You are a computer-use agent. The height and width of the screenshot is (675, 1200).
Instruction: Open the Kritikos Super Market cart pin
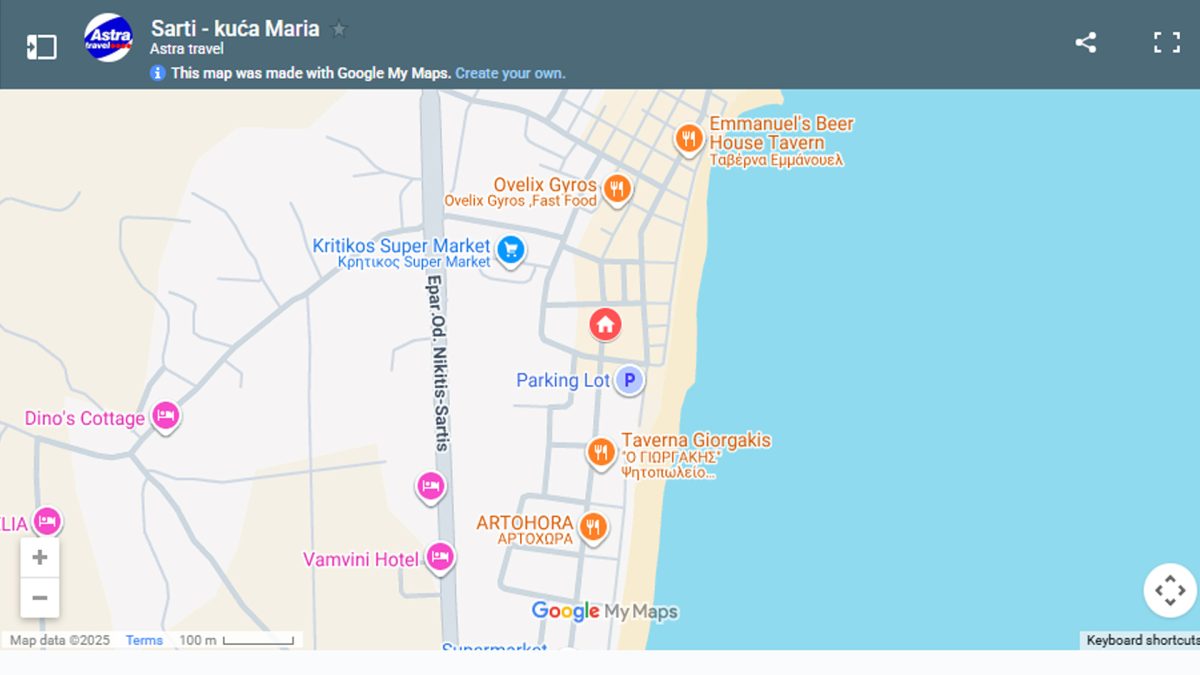pos(511,249)
